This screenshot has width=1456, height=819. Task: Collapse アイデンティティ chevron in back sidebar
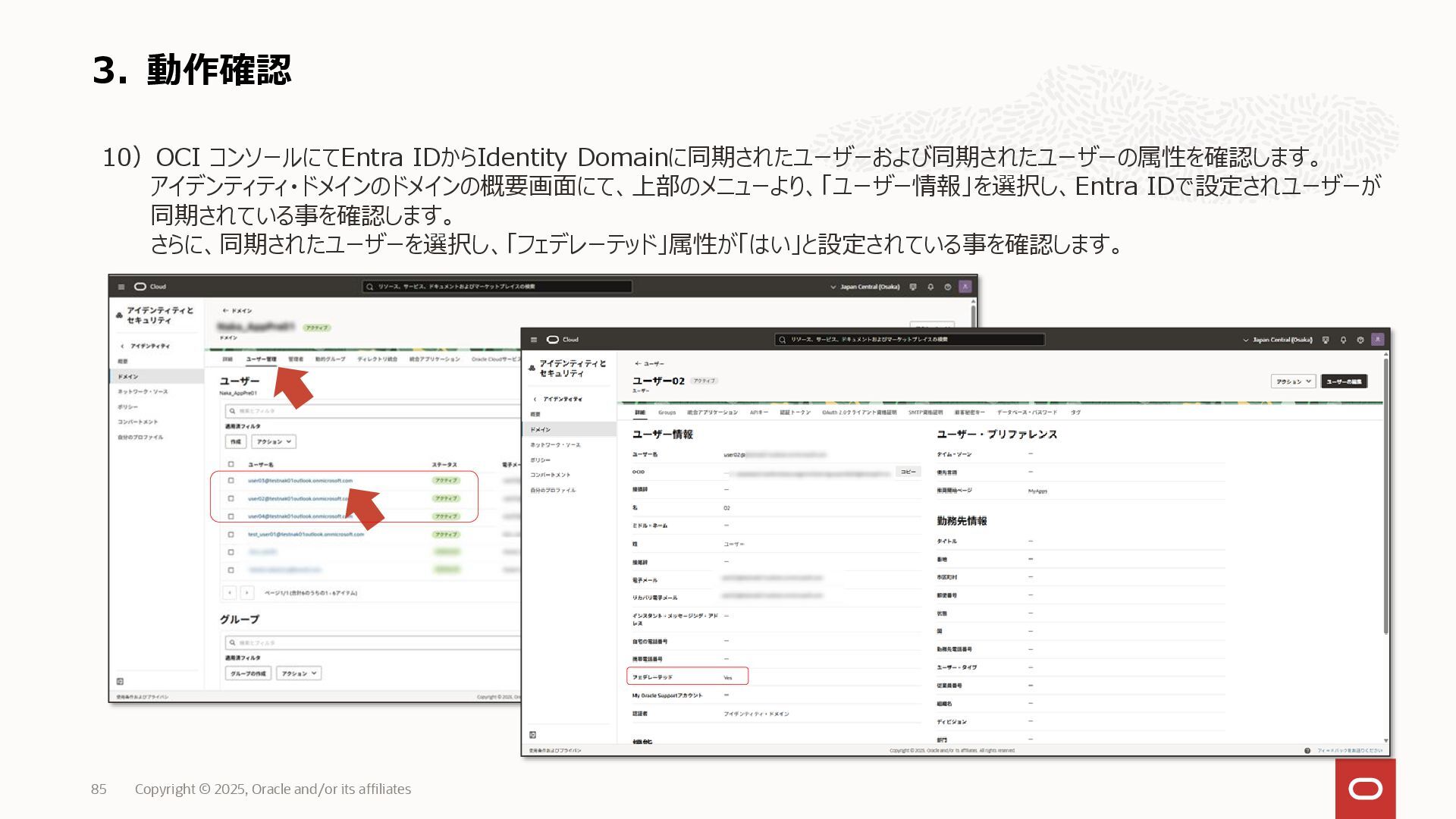[122, 346]
